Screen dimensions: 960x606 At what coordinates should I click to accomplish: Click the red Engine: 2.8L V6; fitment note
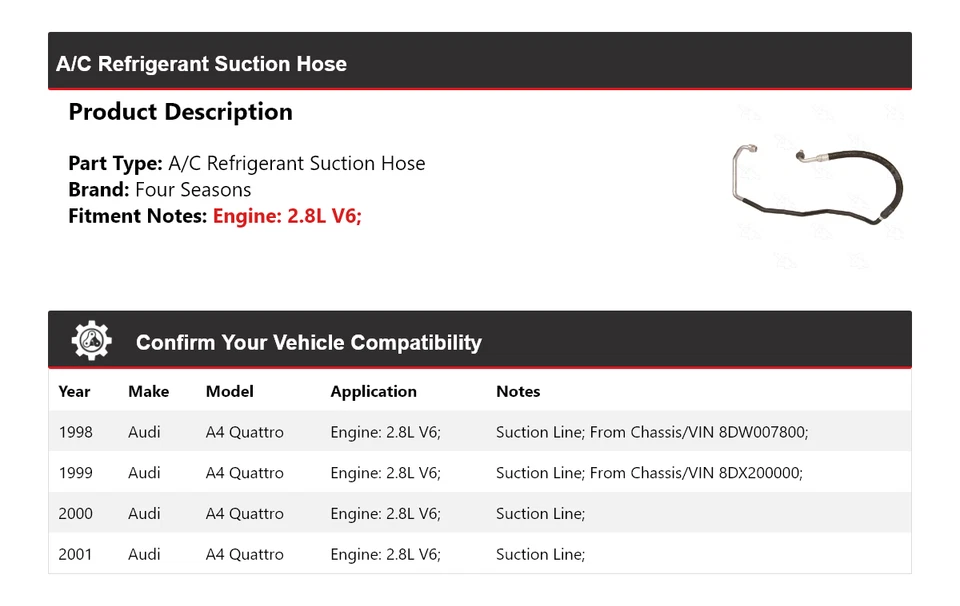287,216
